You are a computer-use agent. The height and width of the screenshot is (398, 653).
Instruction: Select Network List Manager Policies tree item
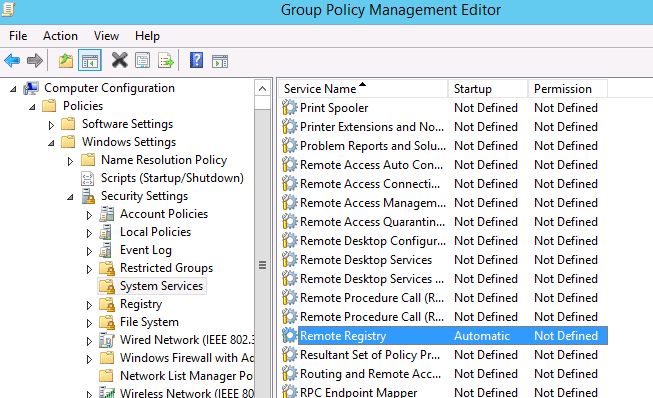click(x=186, y=376)
